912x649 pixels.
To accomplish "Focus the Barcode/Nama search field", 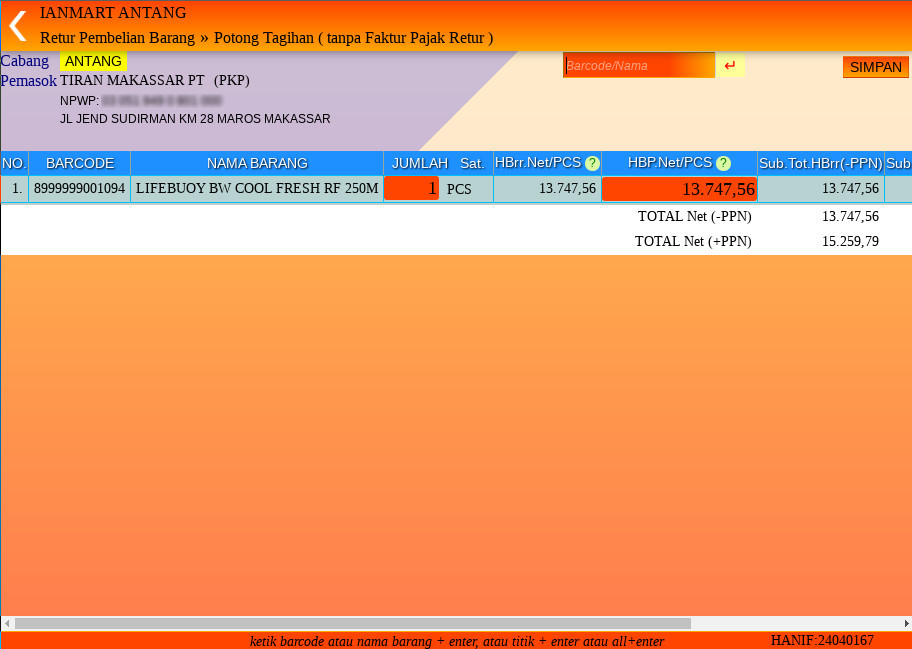I will tap(639, 66).
